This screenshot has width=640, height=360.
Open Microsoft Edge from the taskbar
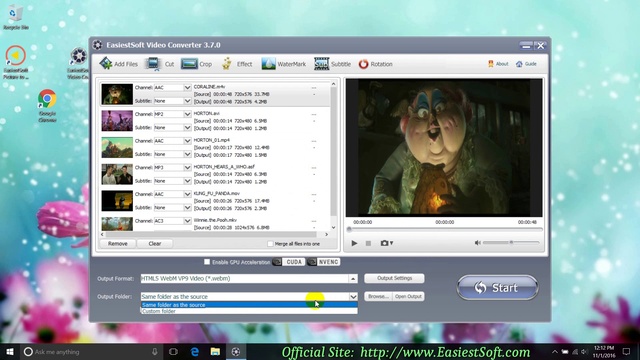(195, 351)
